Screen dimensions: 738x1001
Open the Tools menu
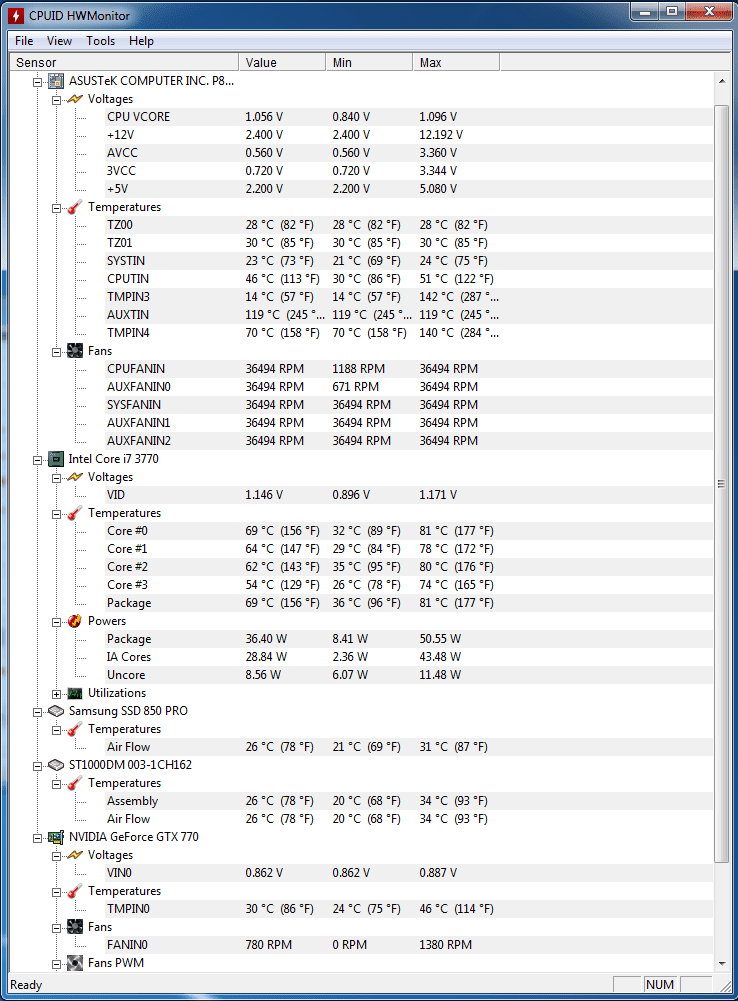tap(100, 41)
